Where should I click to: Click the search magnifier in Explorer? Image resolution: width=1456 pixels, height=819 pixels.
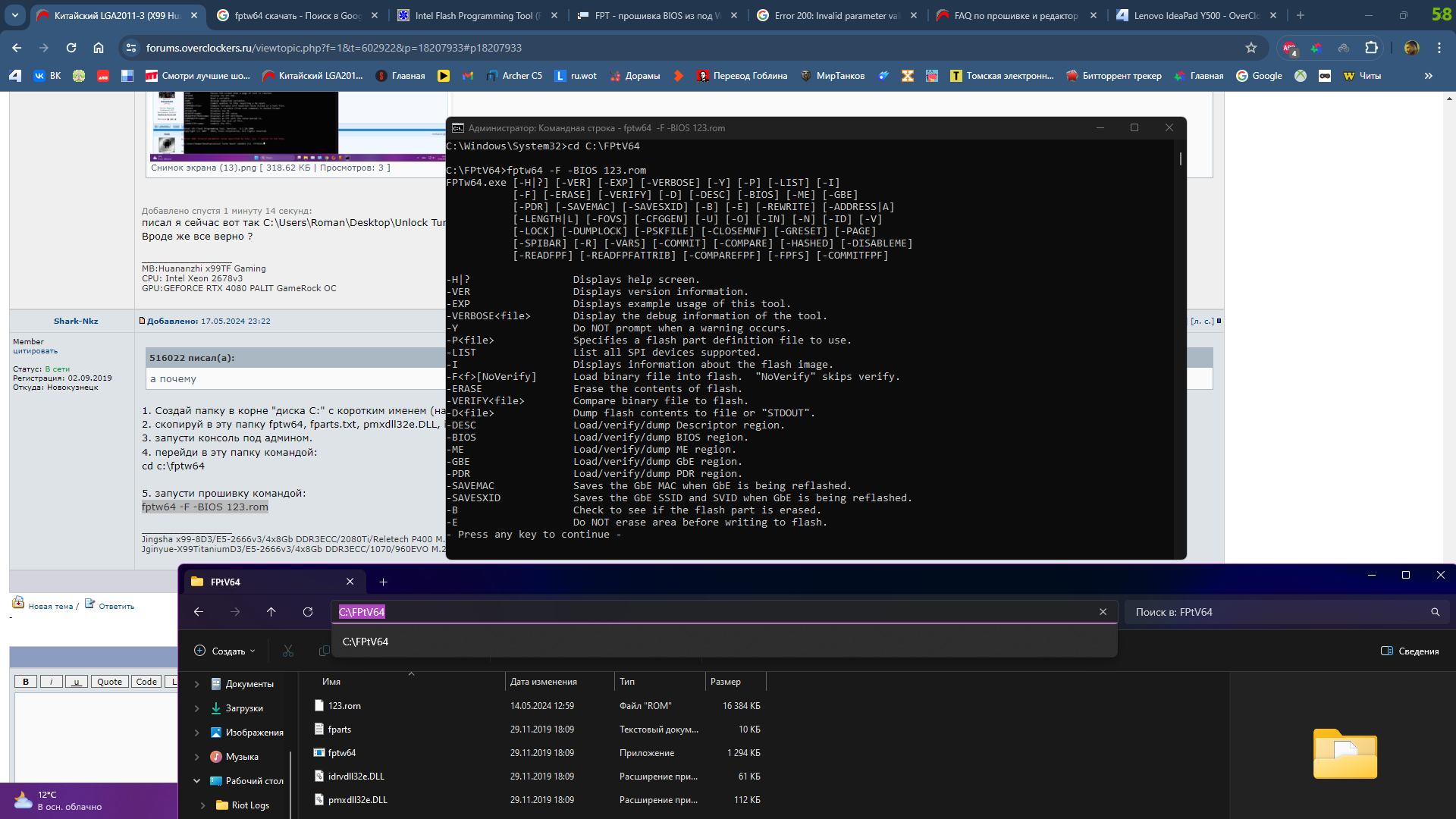pyautogui.click(x=1435, y=612)
